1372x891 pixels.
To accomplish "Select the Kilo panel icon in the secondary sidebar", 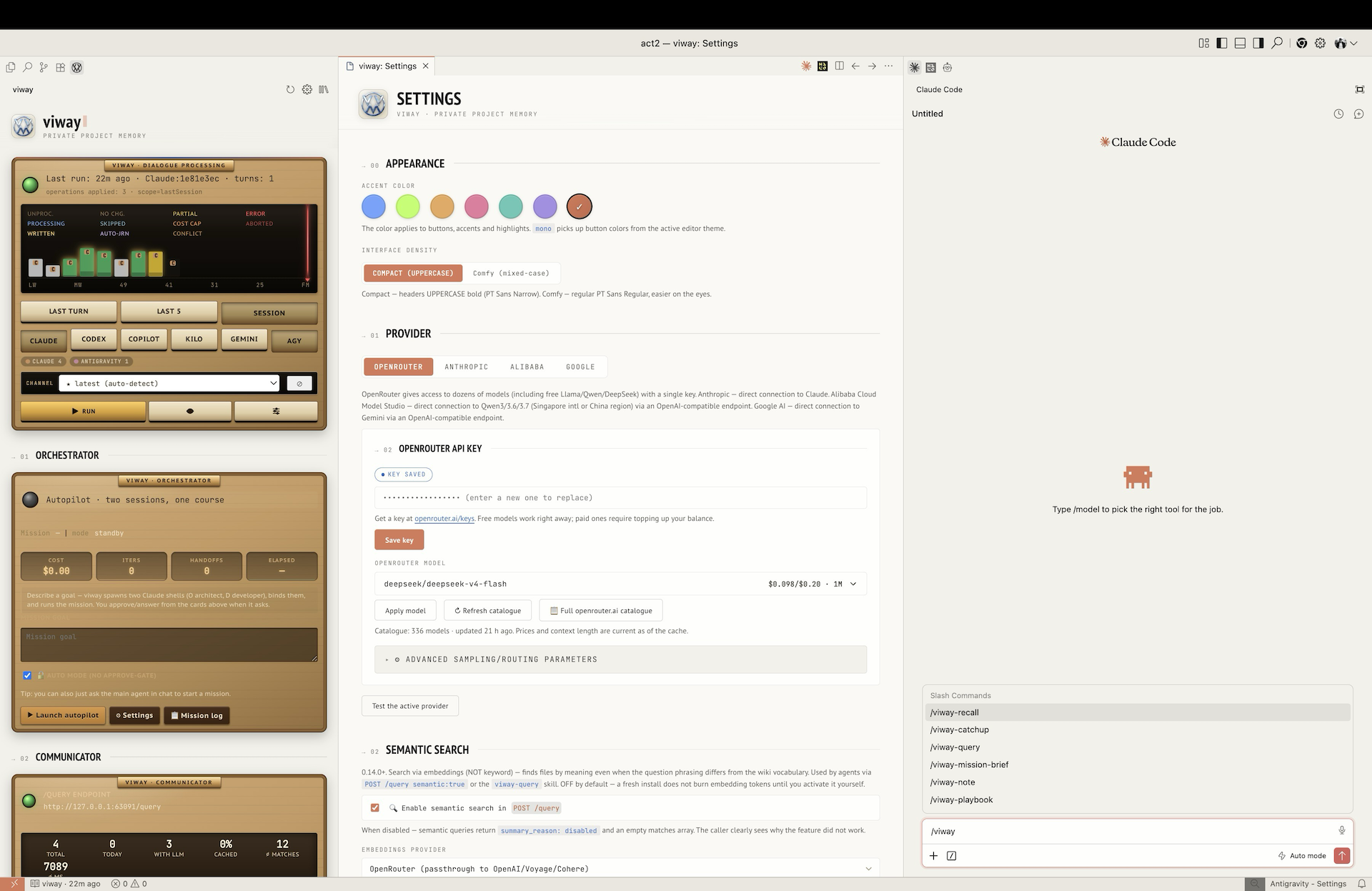I will (x=930, y=67).
